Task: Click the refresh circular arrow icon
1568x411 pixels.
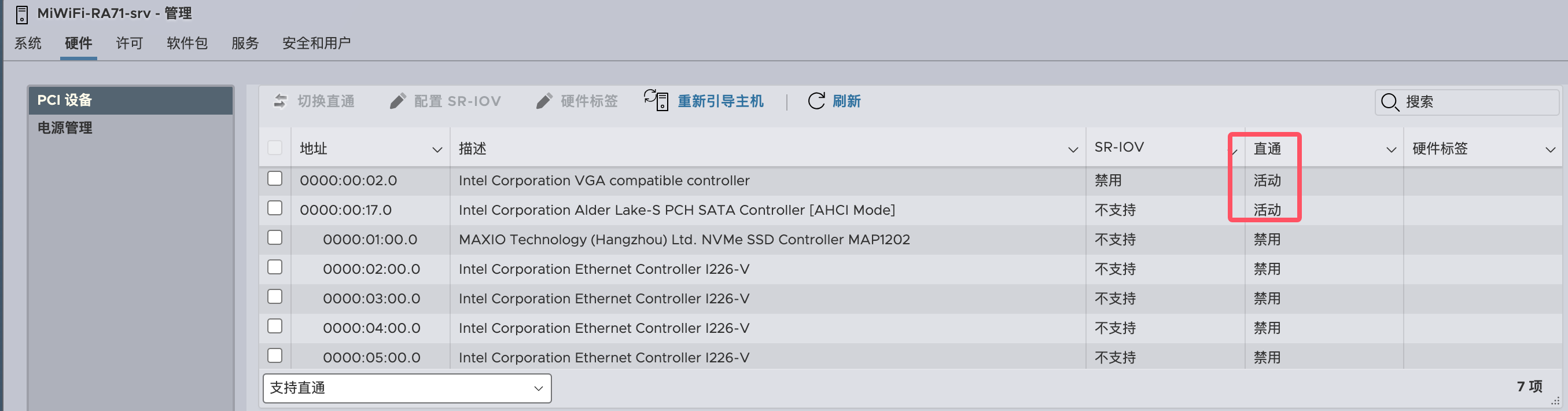Action: pos(816,101)
